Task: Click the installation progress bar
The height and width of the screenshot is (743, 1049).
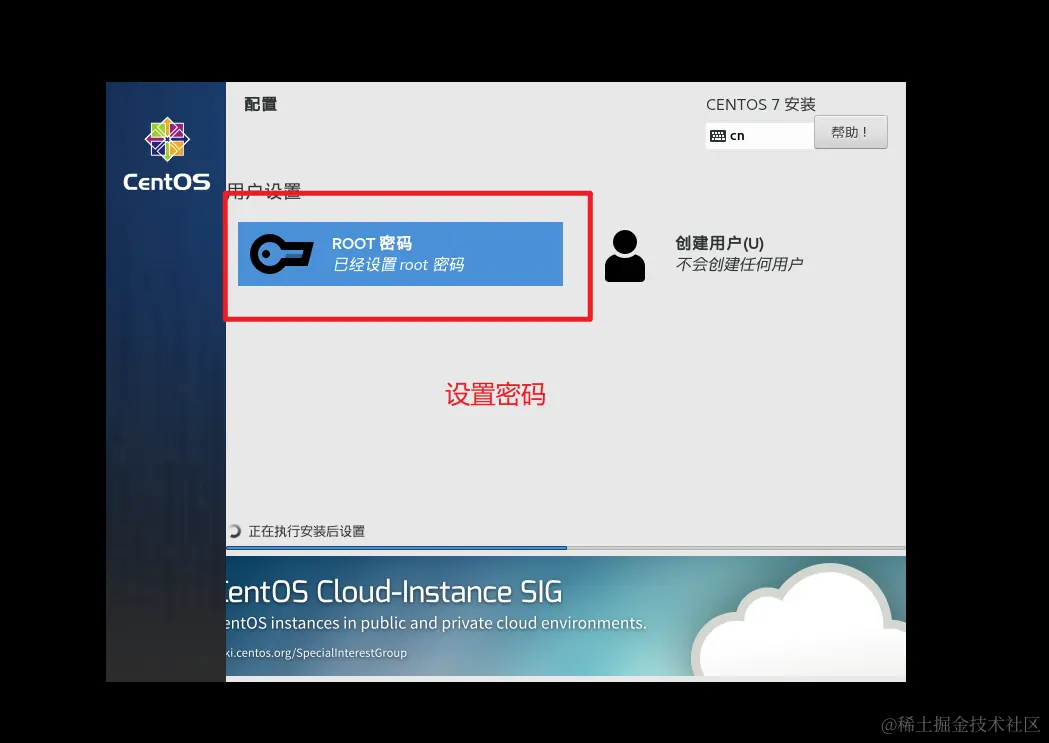Action: coord(566,548)
